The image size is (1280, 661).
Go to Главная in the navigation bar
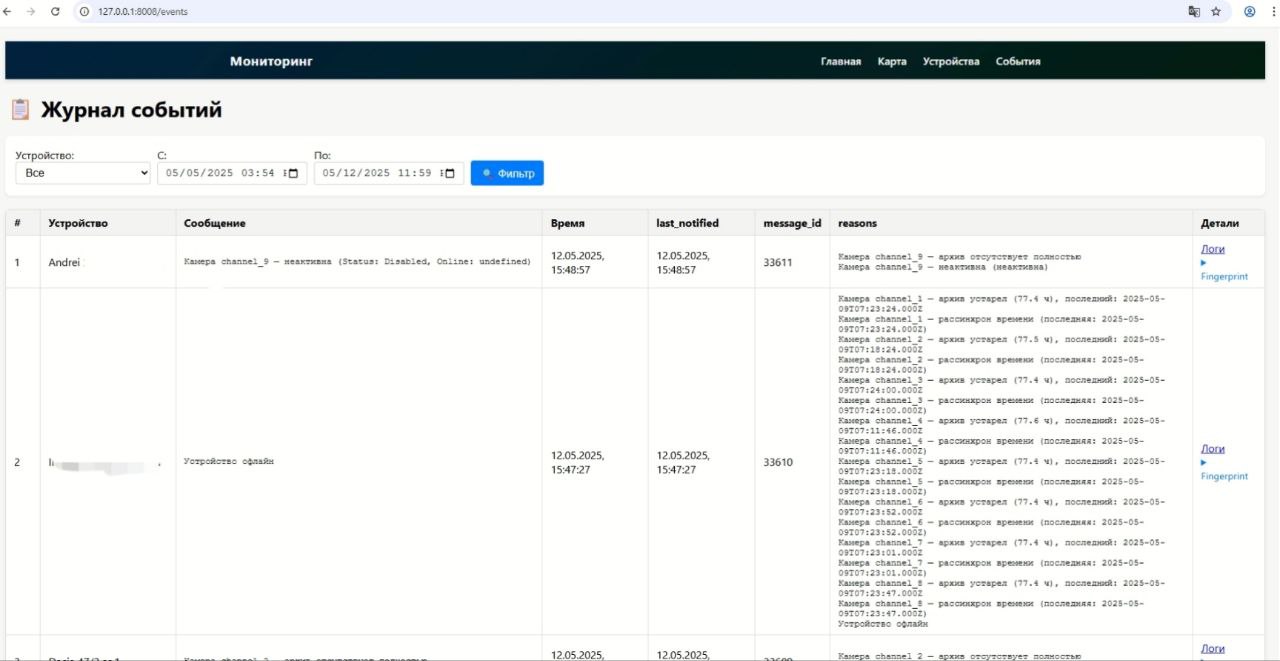click(840, 61)
